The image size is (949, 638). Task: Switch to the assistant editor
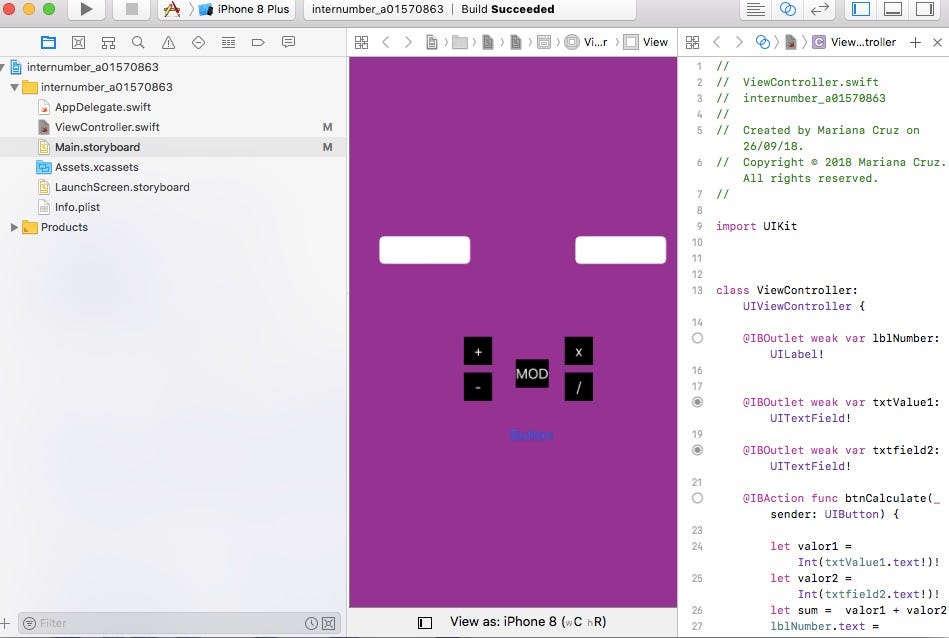pyautogui.click(x=787, y=9)
